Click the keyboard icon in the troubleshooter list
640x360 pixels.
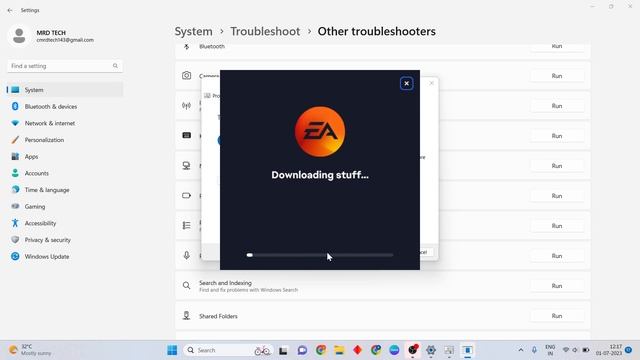coord(187,136)
